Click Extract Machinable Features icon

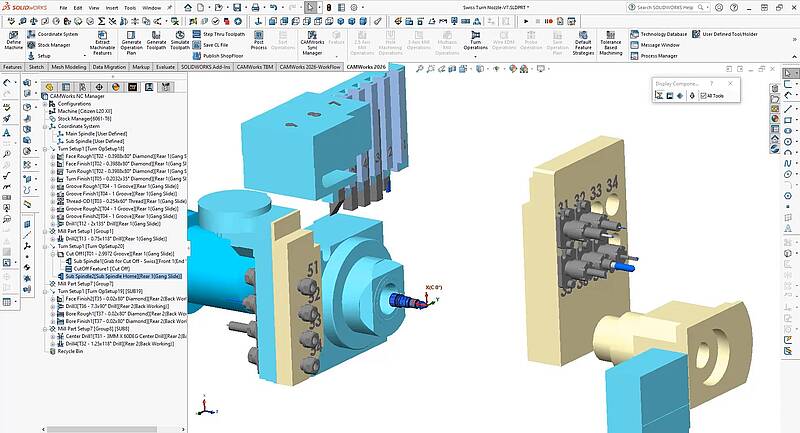[102, 38]
